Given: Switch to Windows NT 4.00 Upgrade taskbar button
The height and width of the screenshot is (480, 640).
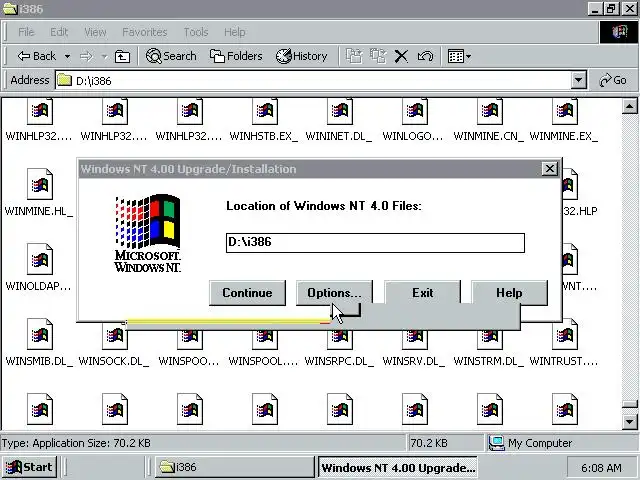Looking at the screenshot, I should click(x=398, y=467).
